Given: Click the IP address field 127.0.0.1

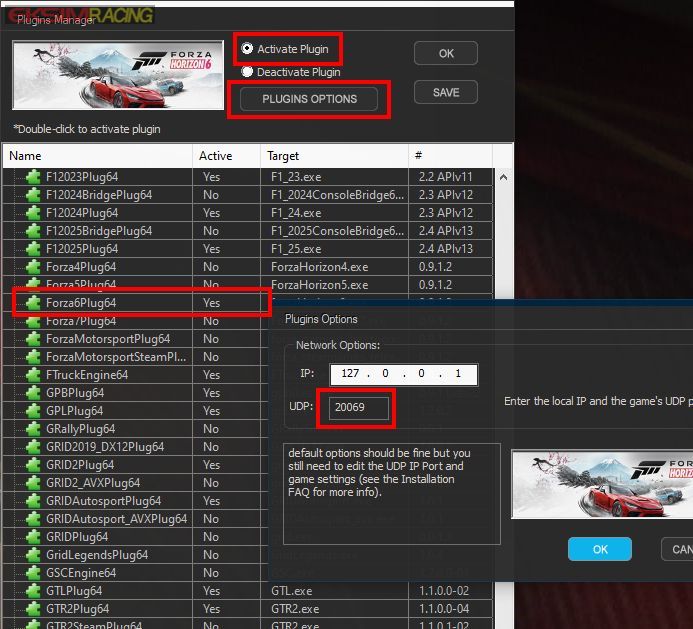Looking at the screenshot, I should coord(404,374).
